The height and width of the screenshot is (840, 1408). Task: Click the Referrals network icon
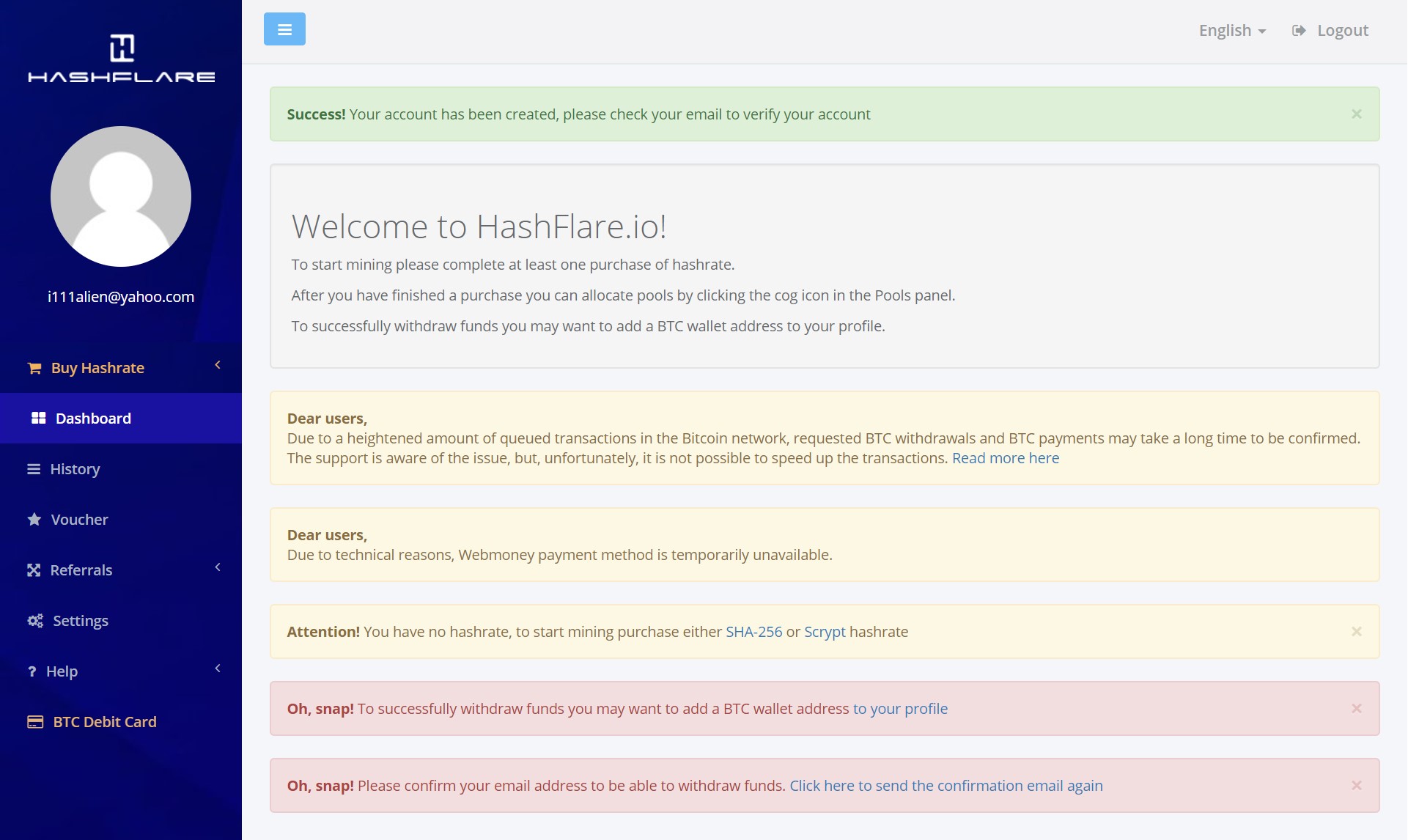pos(34,570)
